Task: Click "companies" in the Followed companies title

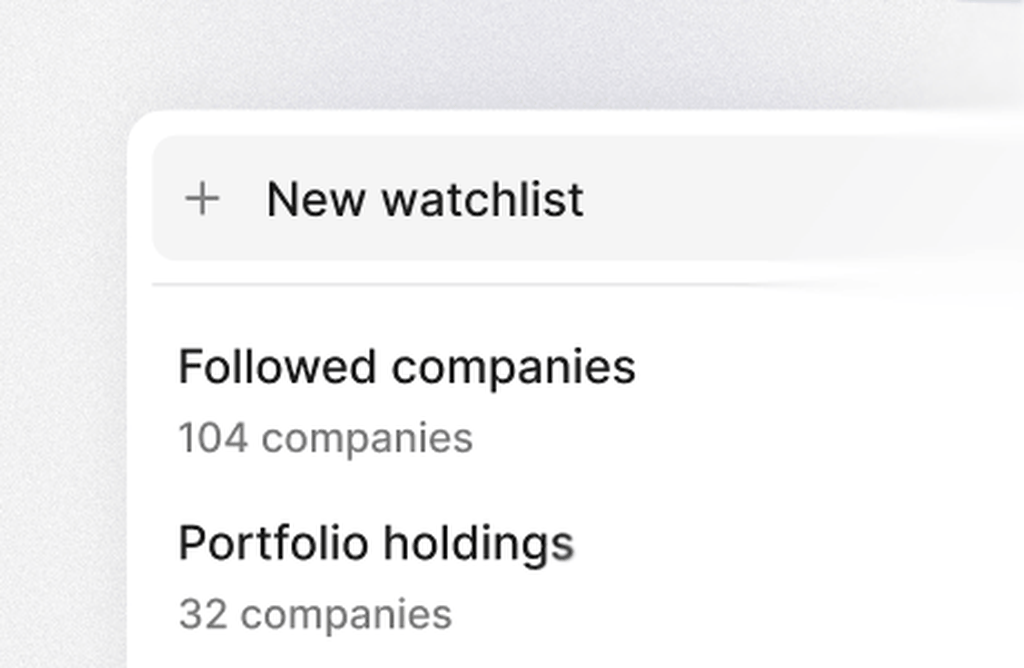Action: click(x=513, y=369)
